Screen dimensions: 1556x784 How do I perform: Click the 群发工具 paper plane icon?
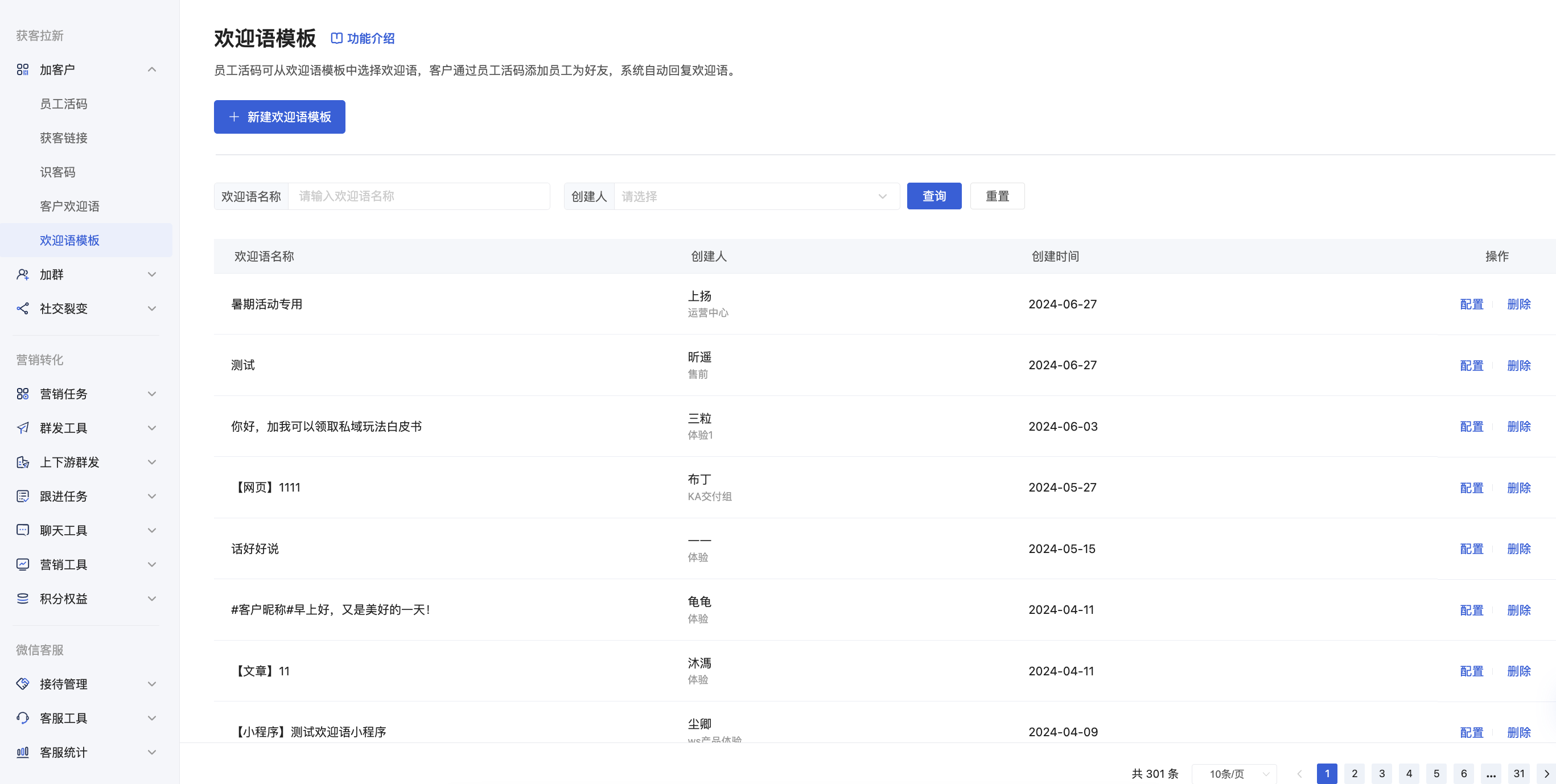[x=22, y=428]
